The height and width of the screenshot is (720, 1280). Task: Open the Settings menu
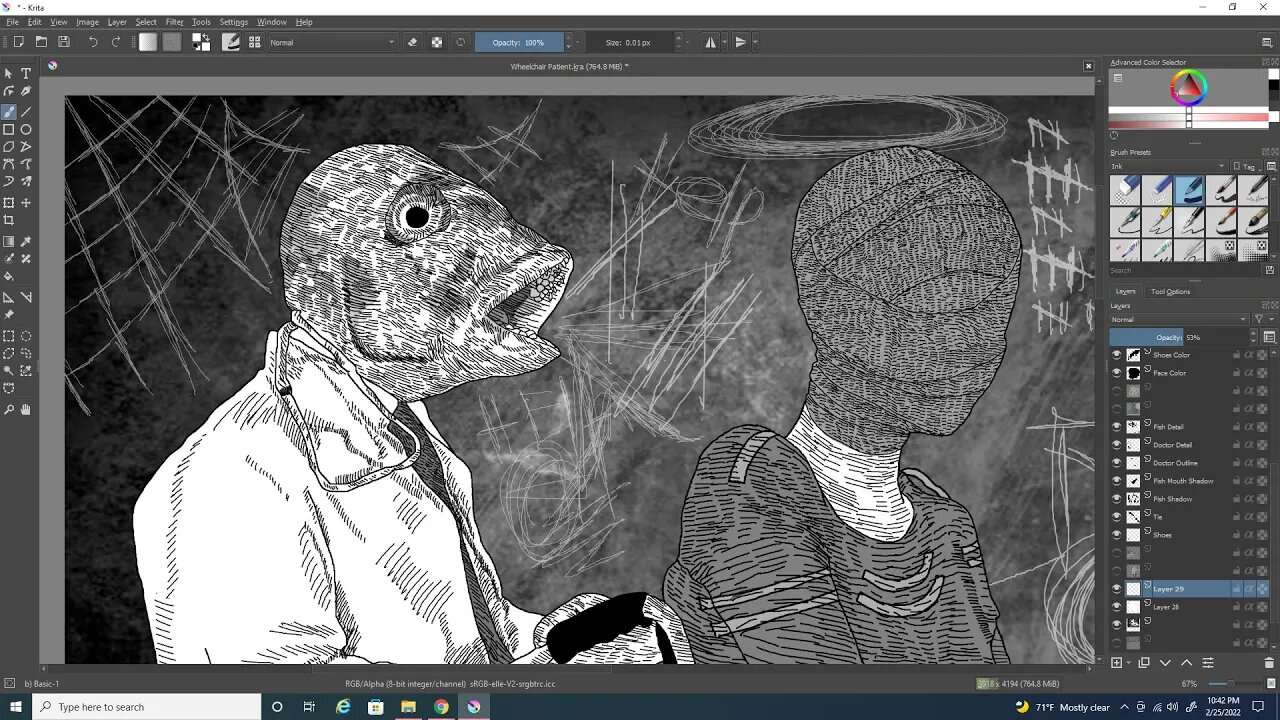[233, 21]
